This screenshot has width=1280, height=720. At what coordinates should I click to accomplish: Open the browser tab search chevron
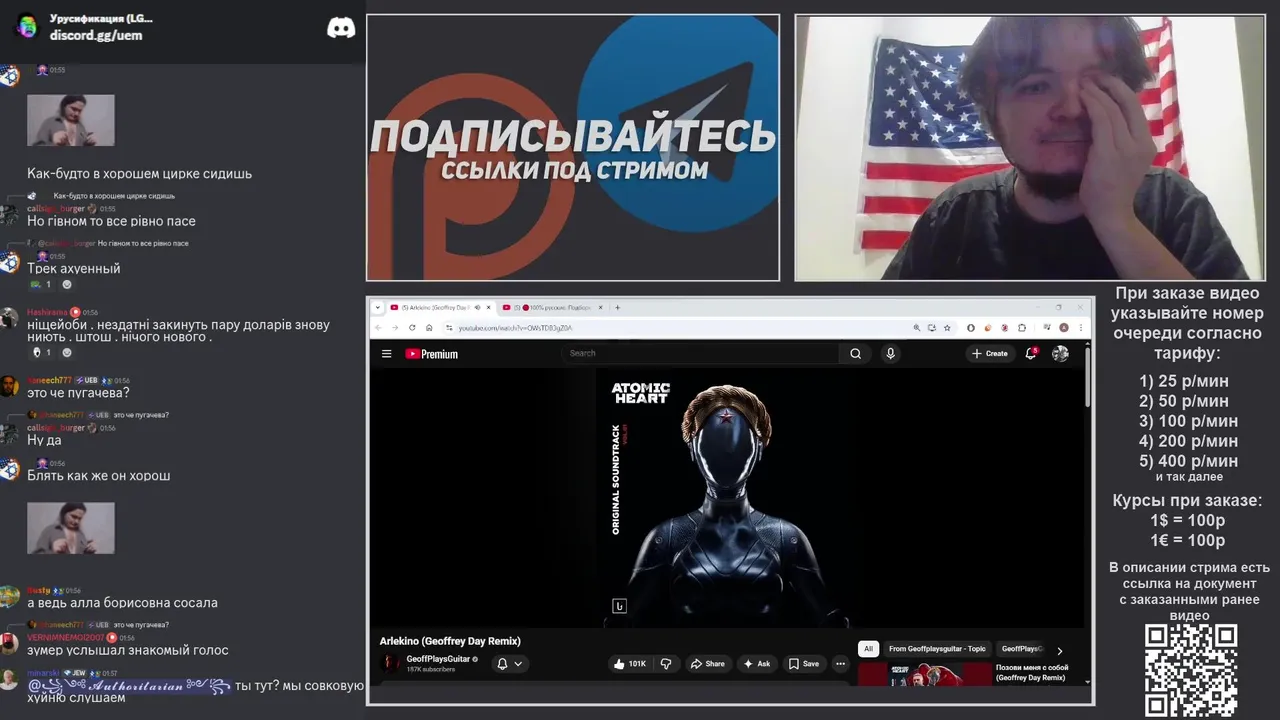pos(378,307)
